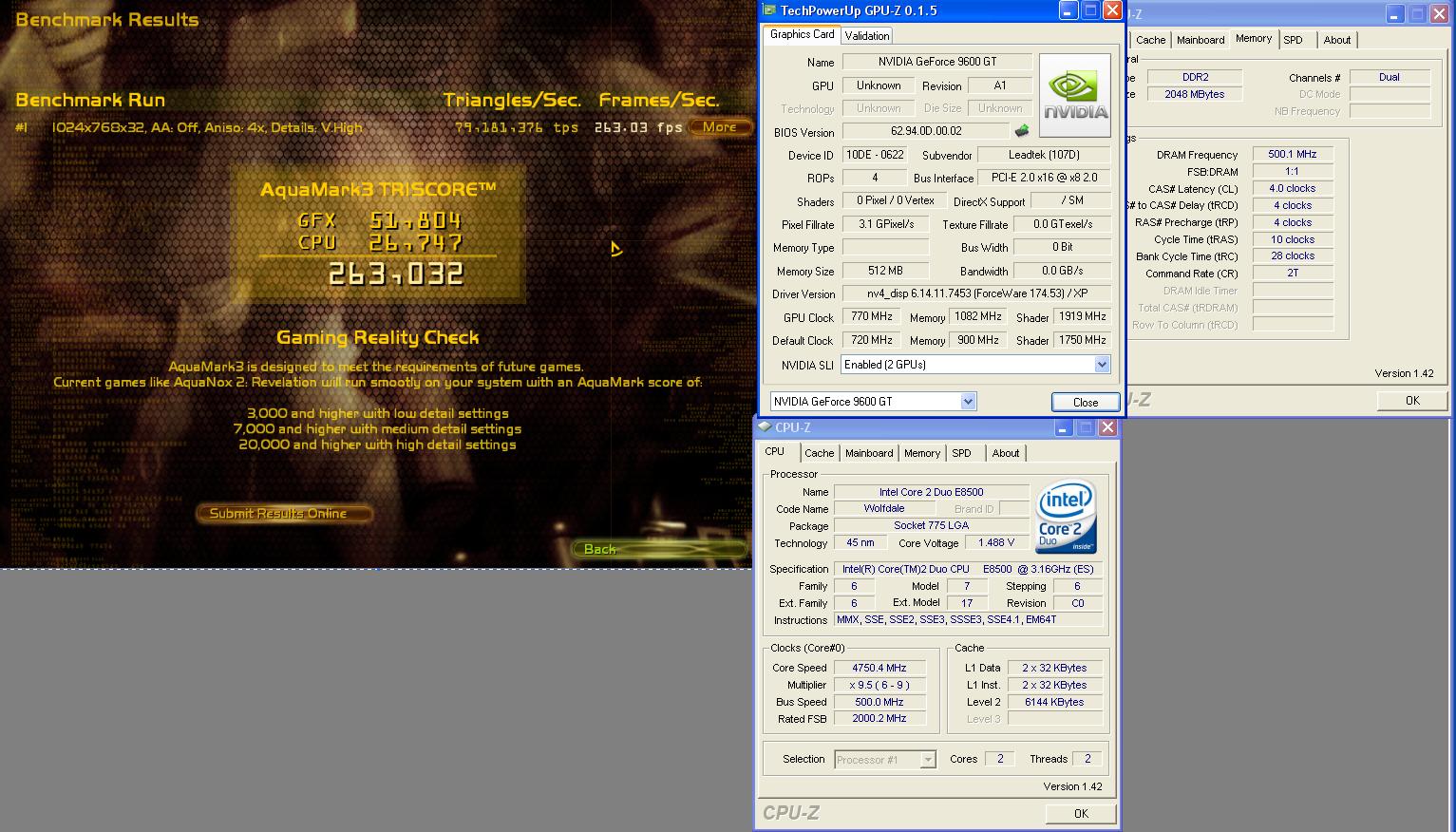Click the Code Name Wolfdale value
This screenshot has height=832, width=1456.
tap(883, 508)
